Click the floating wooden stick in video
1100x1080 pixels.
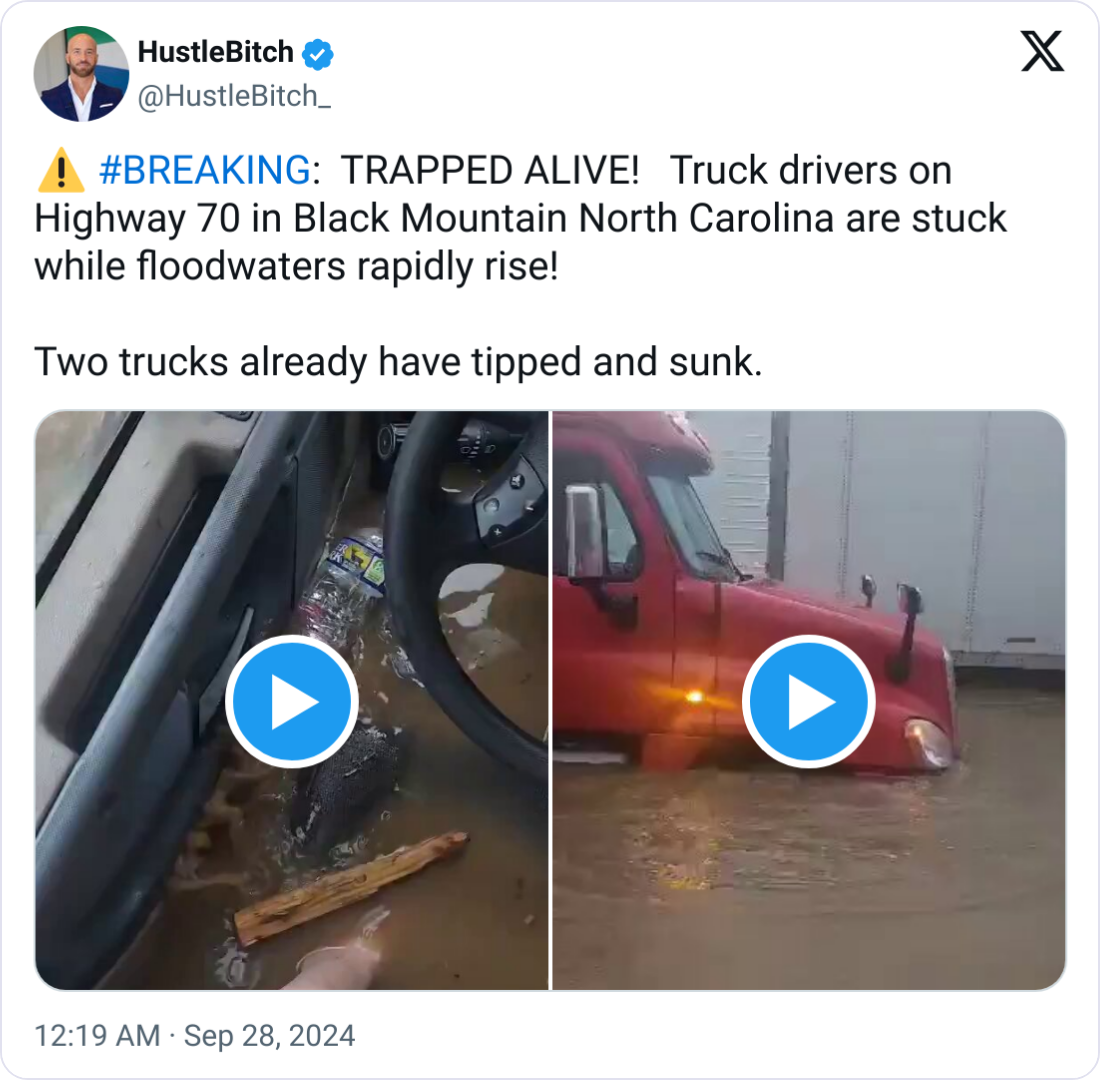coord(350,886)
